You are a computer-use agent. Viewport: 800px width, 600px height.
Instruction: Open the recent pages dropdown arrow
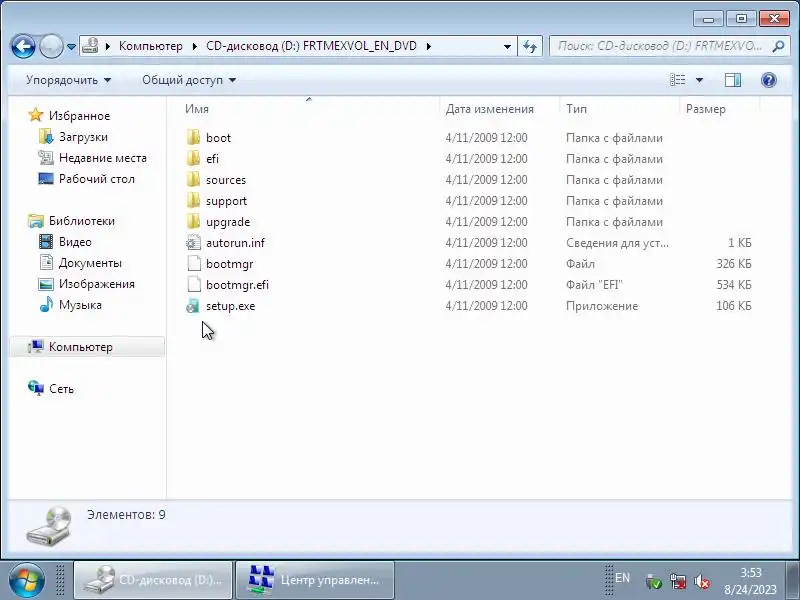[71, 46]
